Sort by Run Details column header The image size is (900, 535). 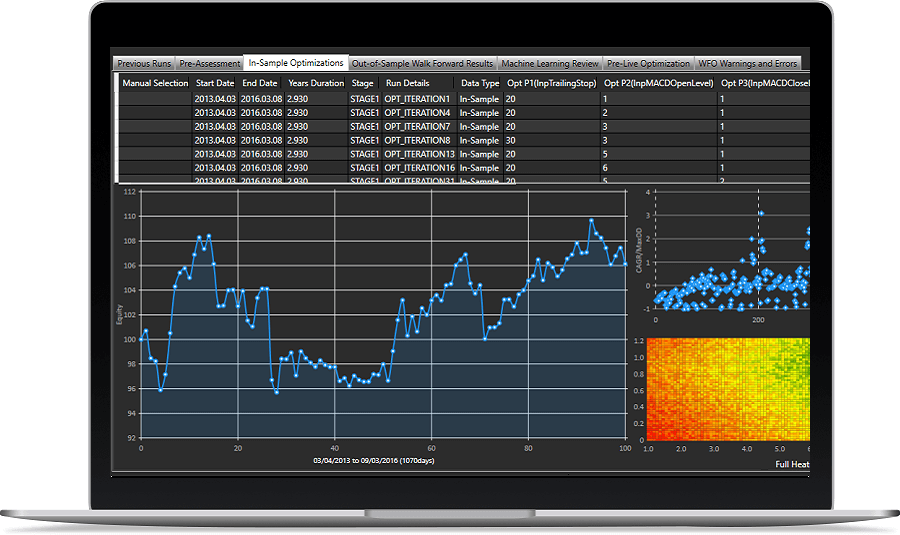408,83
